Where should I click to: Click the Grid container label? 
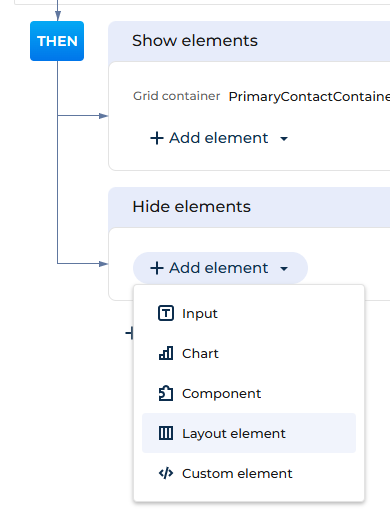coord(176,96)
